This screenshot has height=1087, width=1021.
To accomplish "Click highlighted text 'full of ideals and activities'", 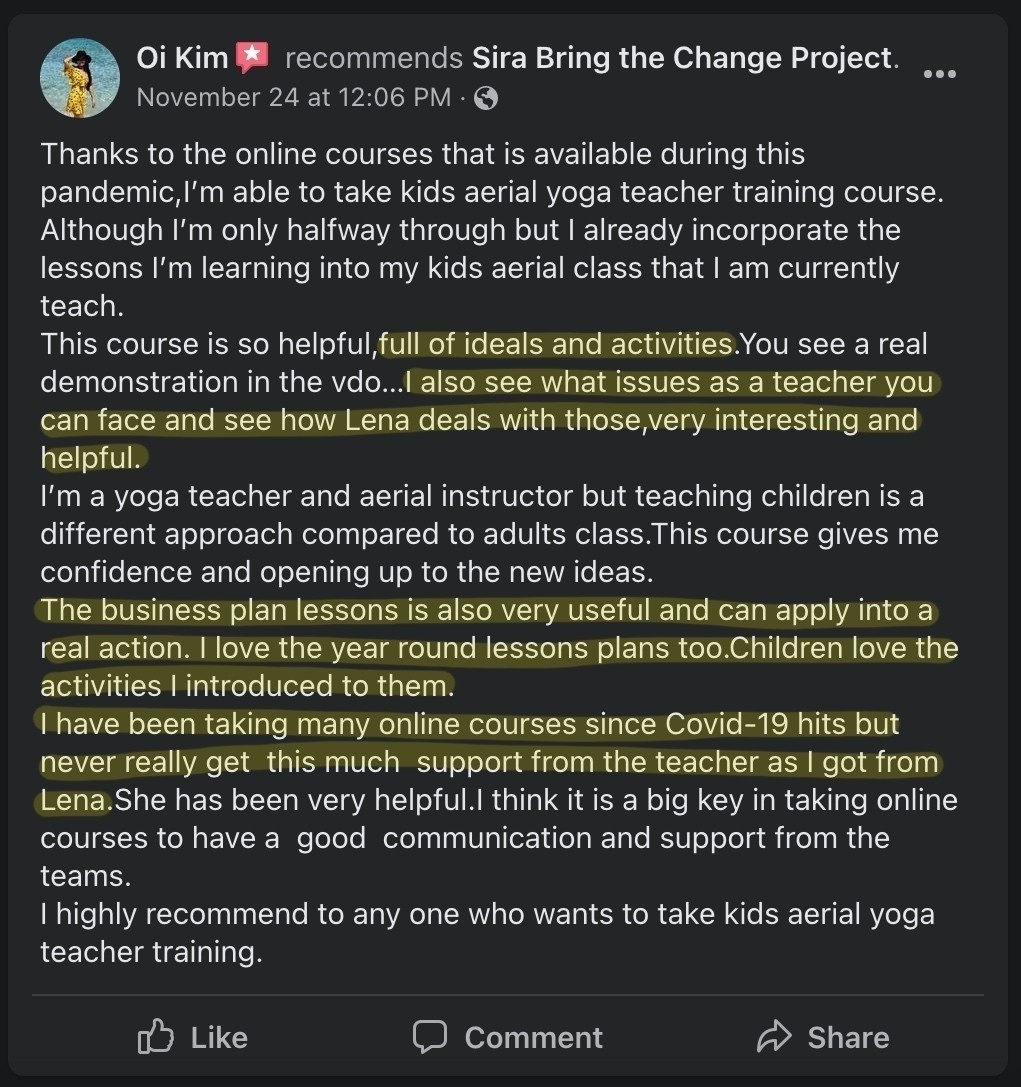I will pos(556,345).
